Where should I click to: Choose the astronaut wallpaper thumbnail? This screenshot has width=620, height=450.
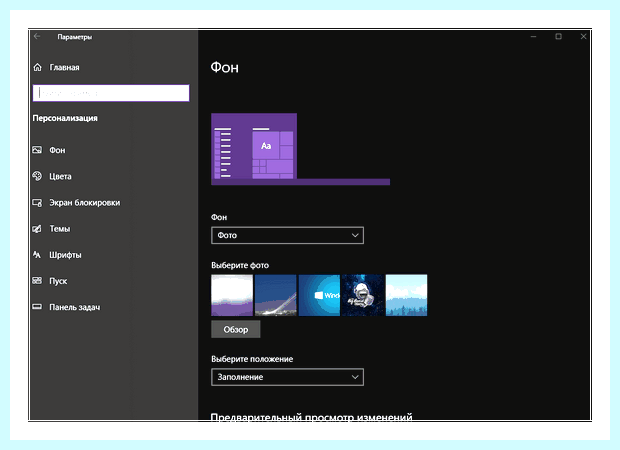pyautogui.click(x=363, y=295)
